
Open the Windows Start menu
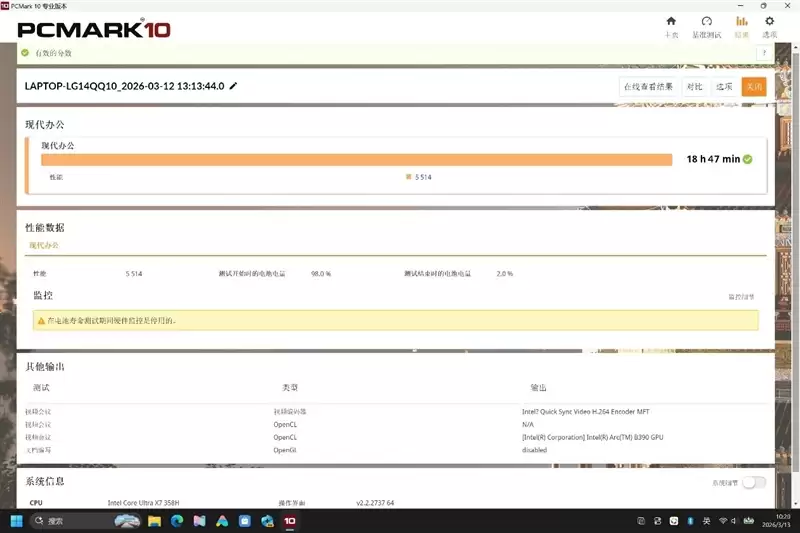(x=16, y=521)
